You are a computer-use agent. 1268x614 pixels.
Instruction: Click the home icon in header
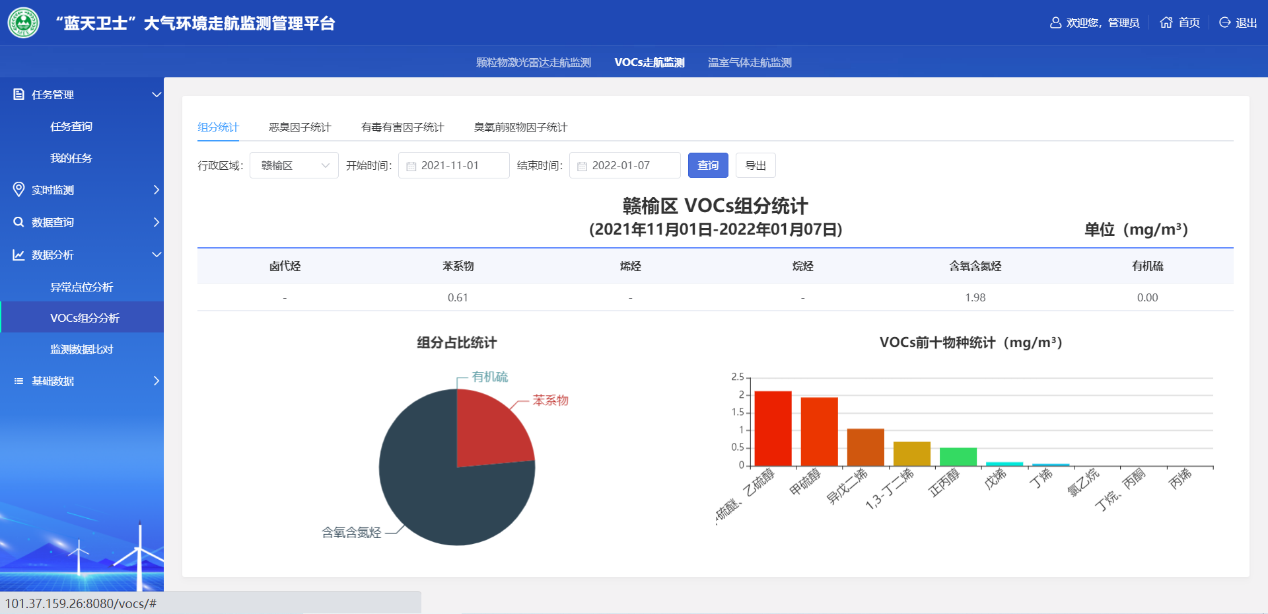(x=1166, y=23)
